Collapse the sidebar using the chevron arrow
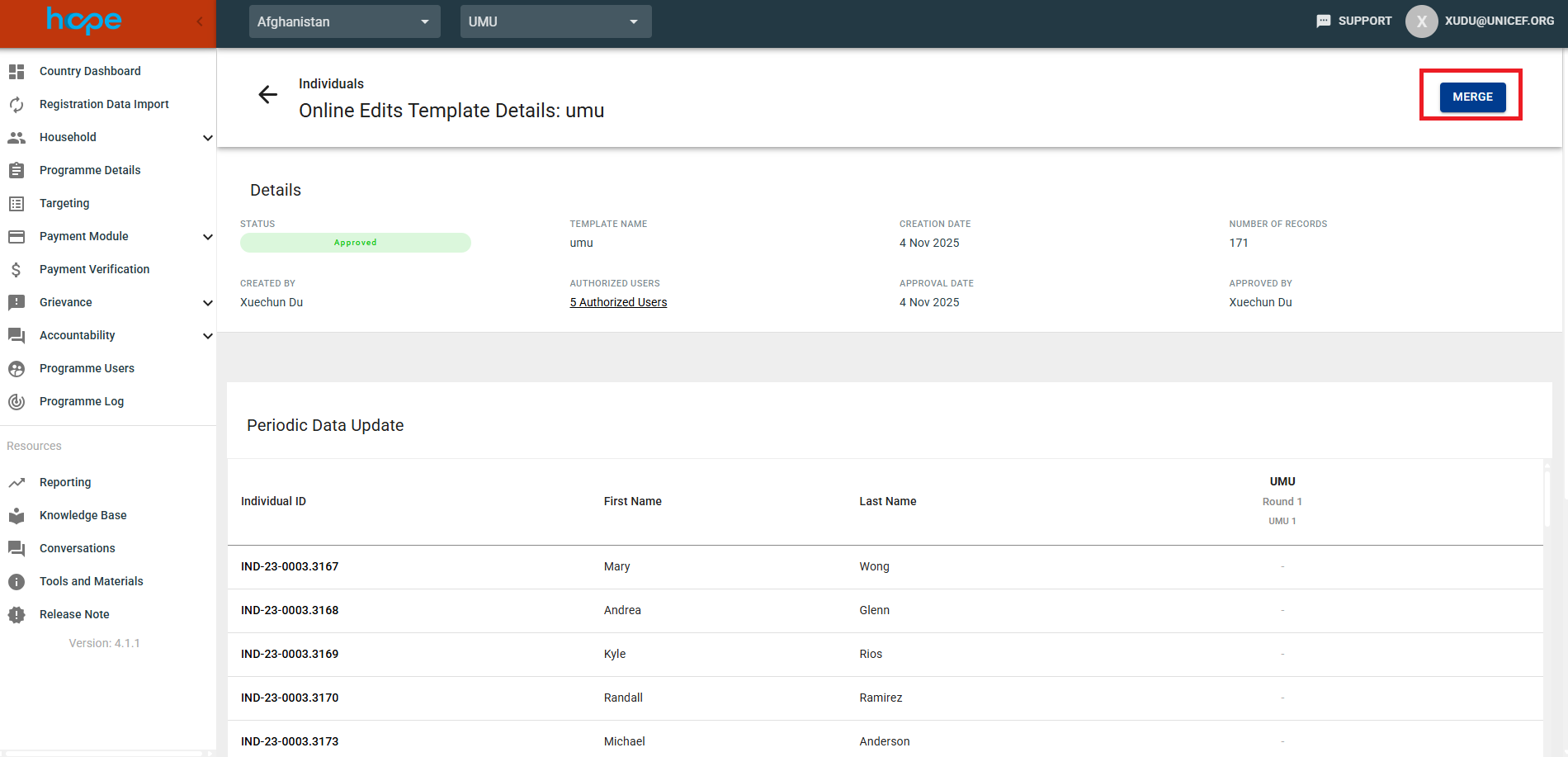The height and width of the screenshot is (757, 1568). 200,21
